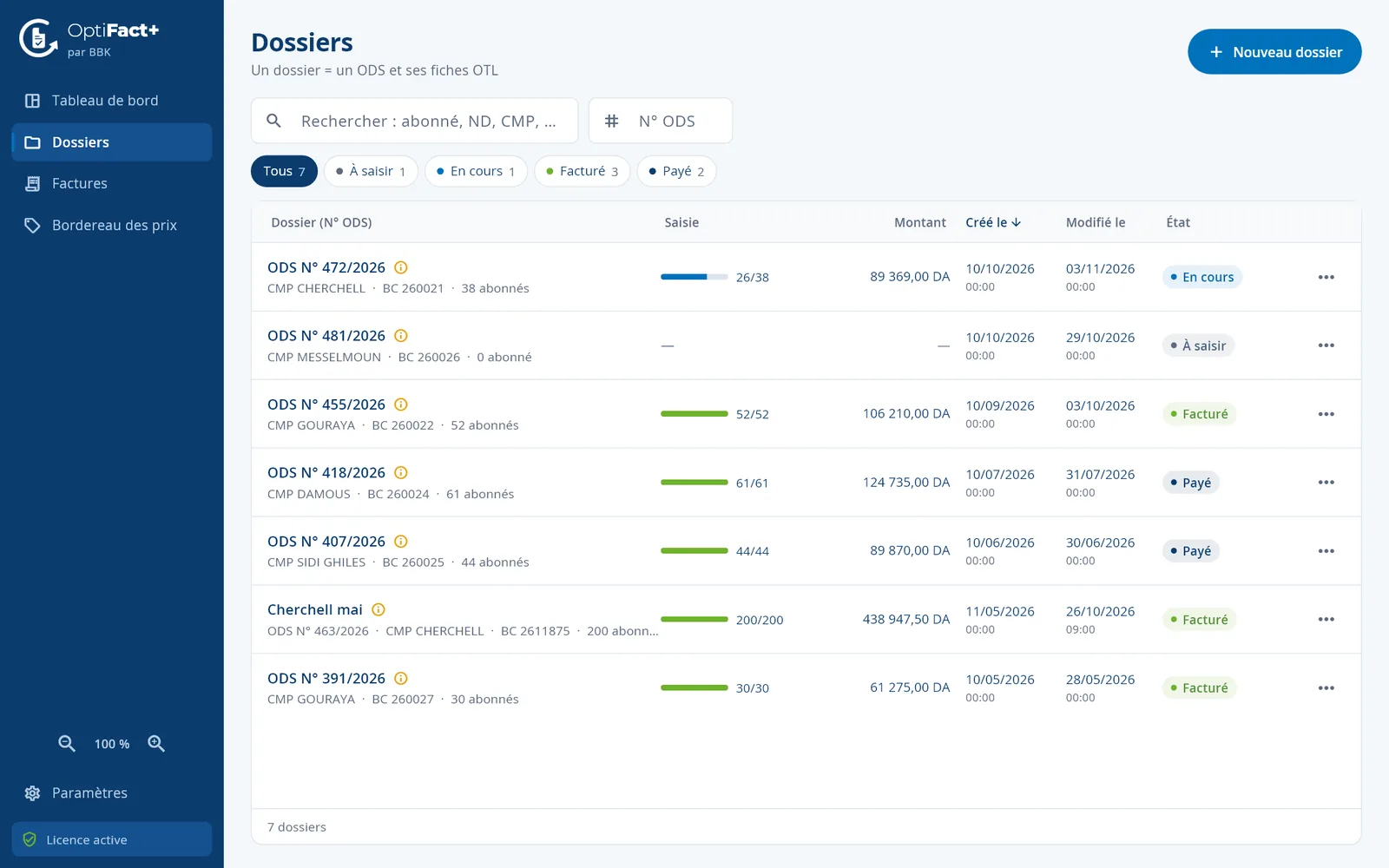Click info icon next to Cherchell mai

click(379, 610)
